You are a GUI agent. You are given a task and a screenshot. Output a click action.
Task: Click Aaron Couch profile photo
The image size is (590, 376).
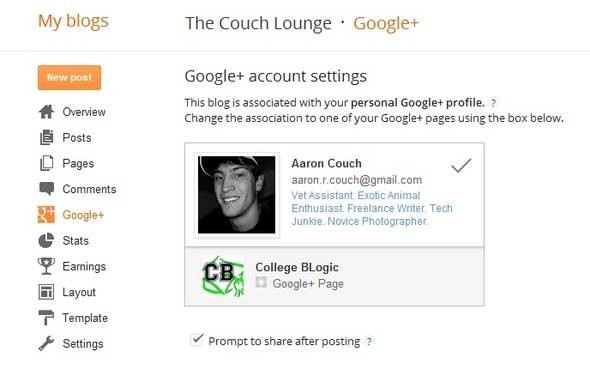tap(237, 195)
